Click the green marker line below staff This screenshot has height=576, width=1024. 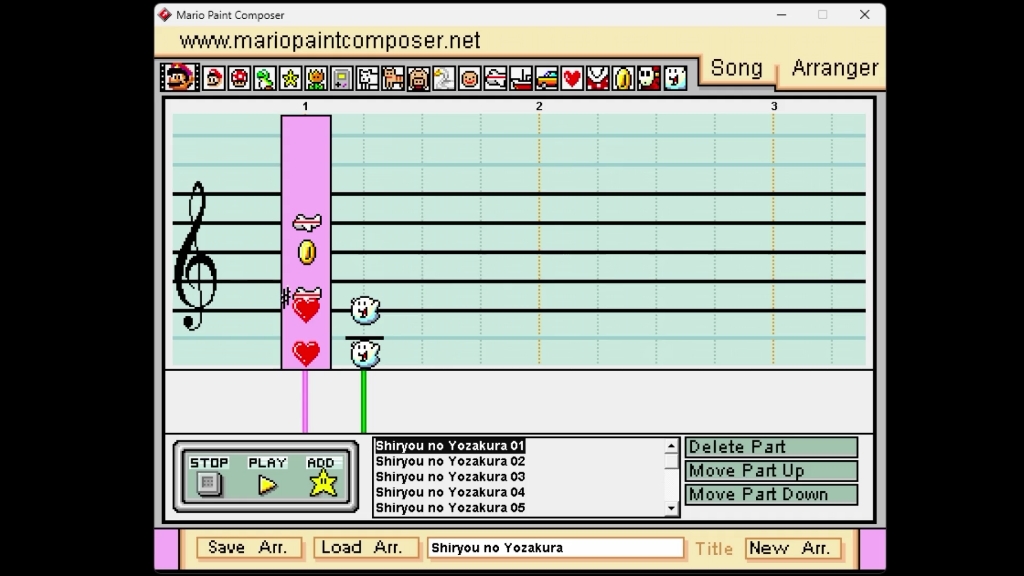pos(364,401)
